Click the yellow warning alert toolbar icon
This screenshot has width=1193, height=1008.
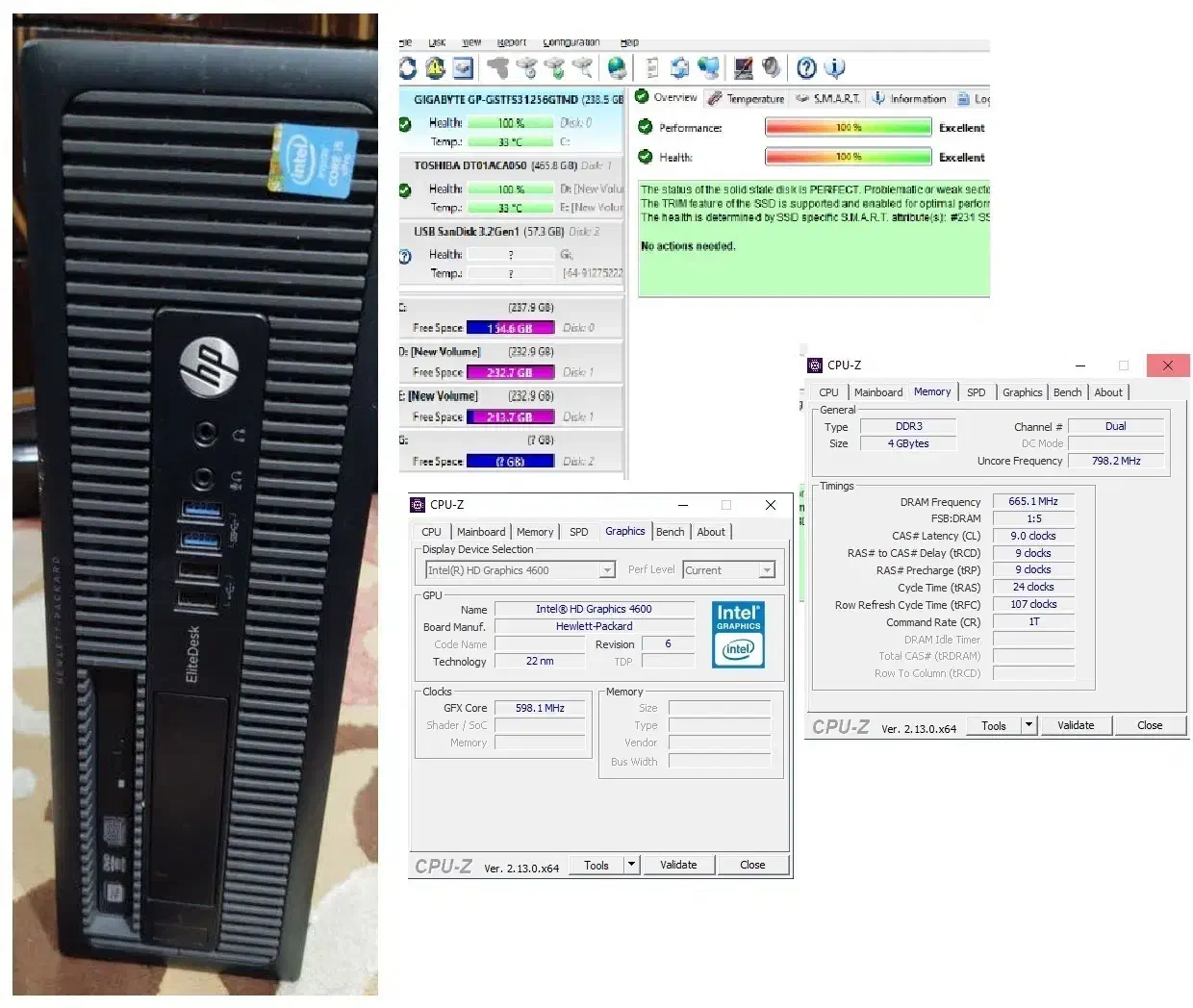[x=435, y=67]
